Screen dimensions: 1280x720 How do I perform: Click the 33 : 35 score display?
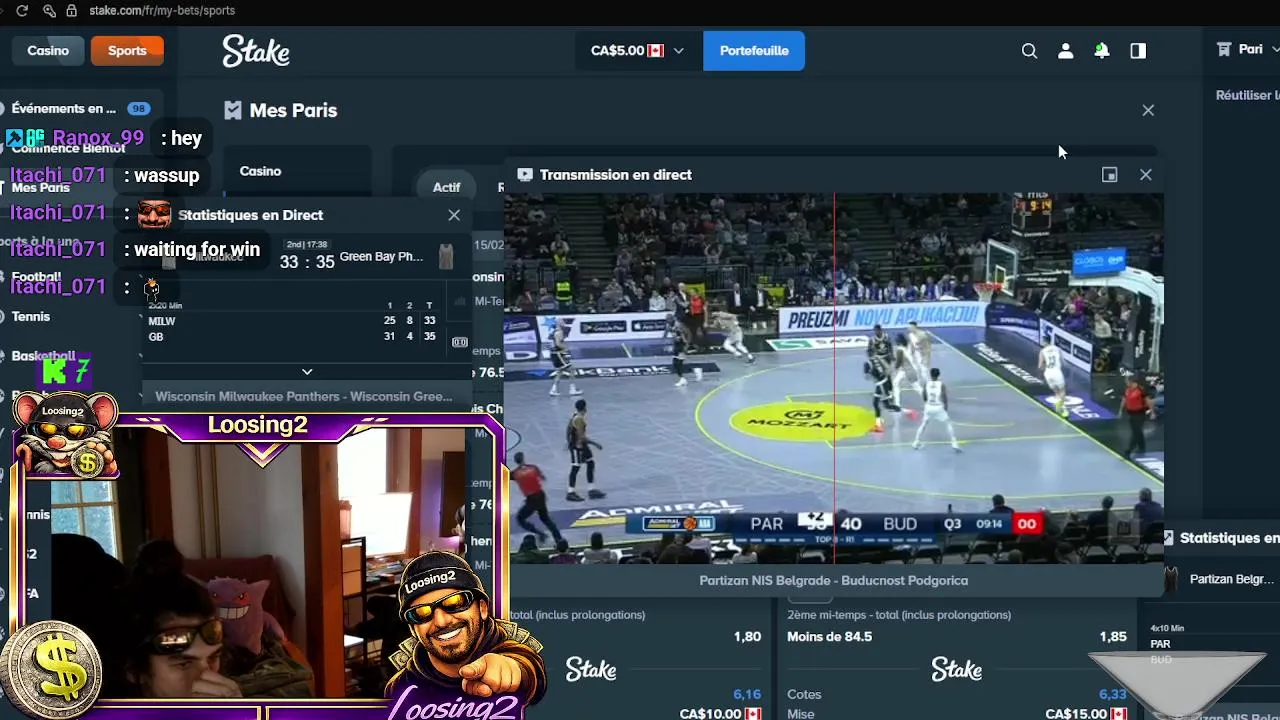click(307, 262)
